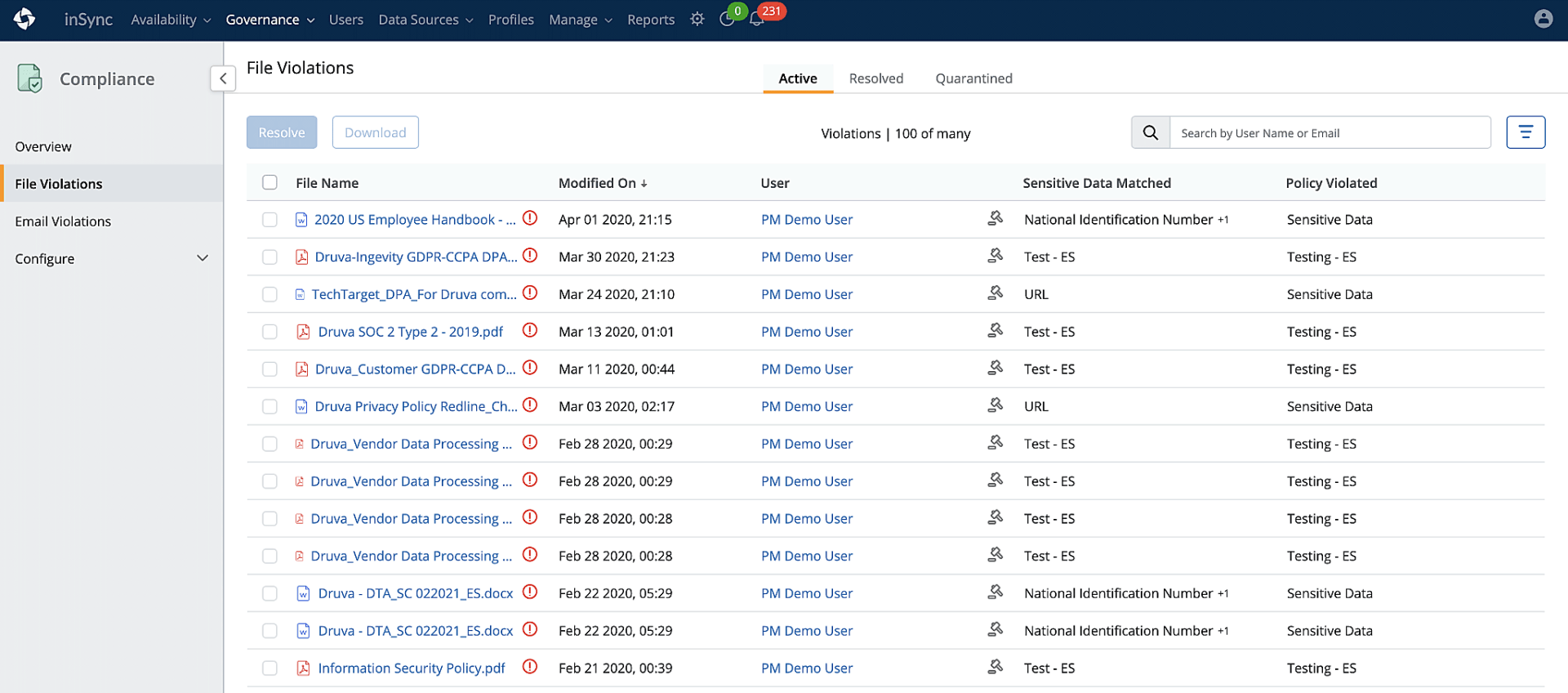Open the Availability dropdown menu
Screen dimensions: 1568x693
coord(171,20)
